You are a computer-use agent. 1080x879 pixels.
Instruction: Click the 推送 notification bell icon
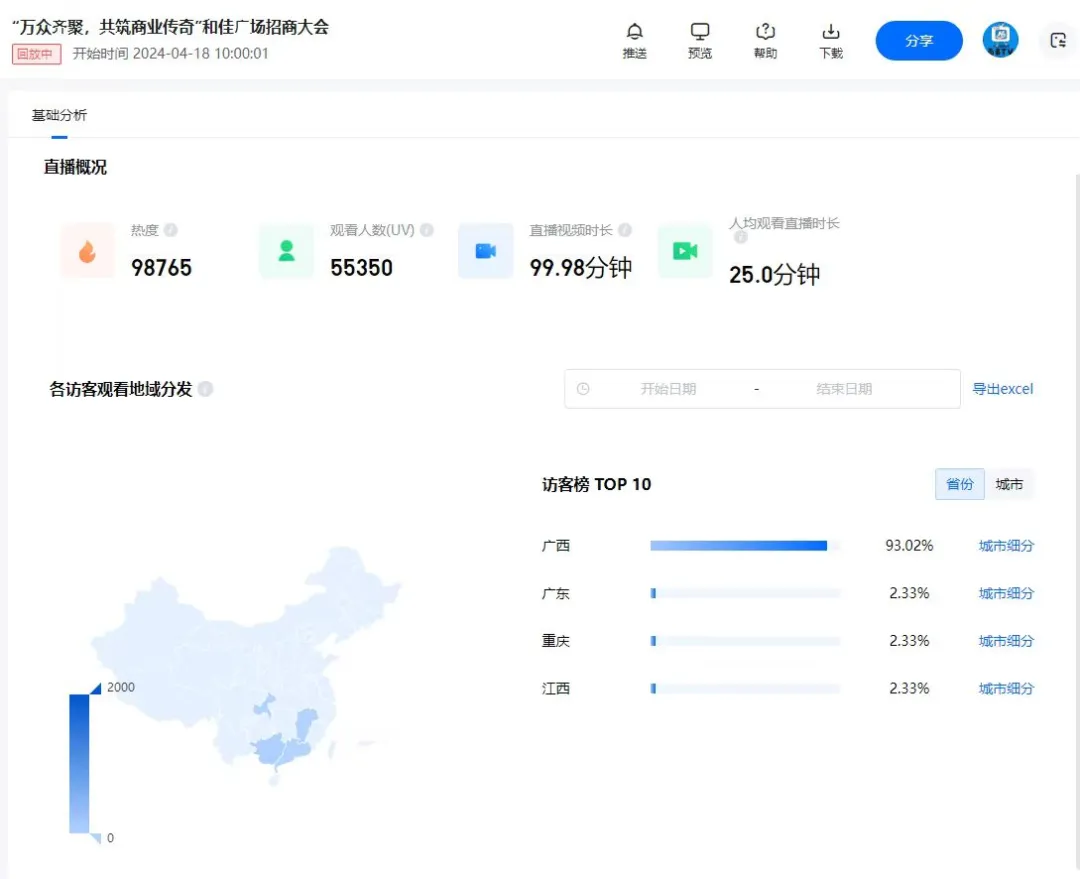pos(635,33)
